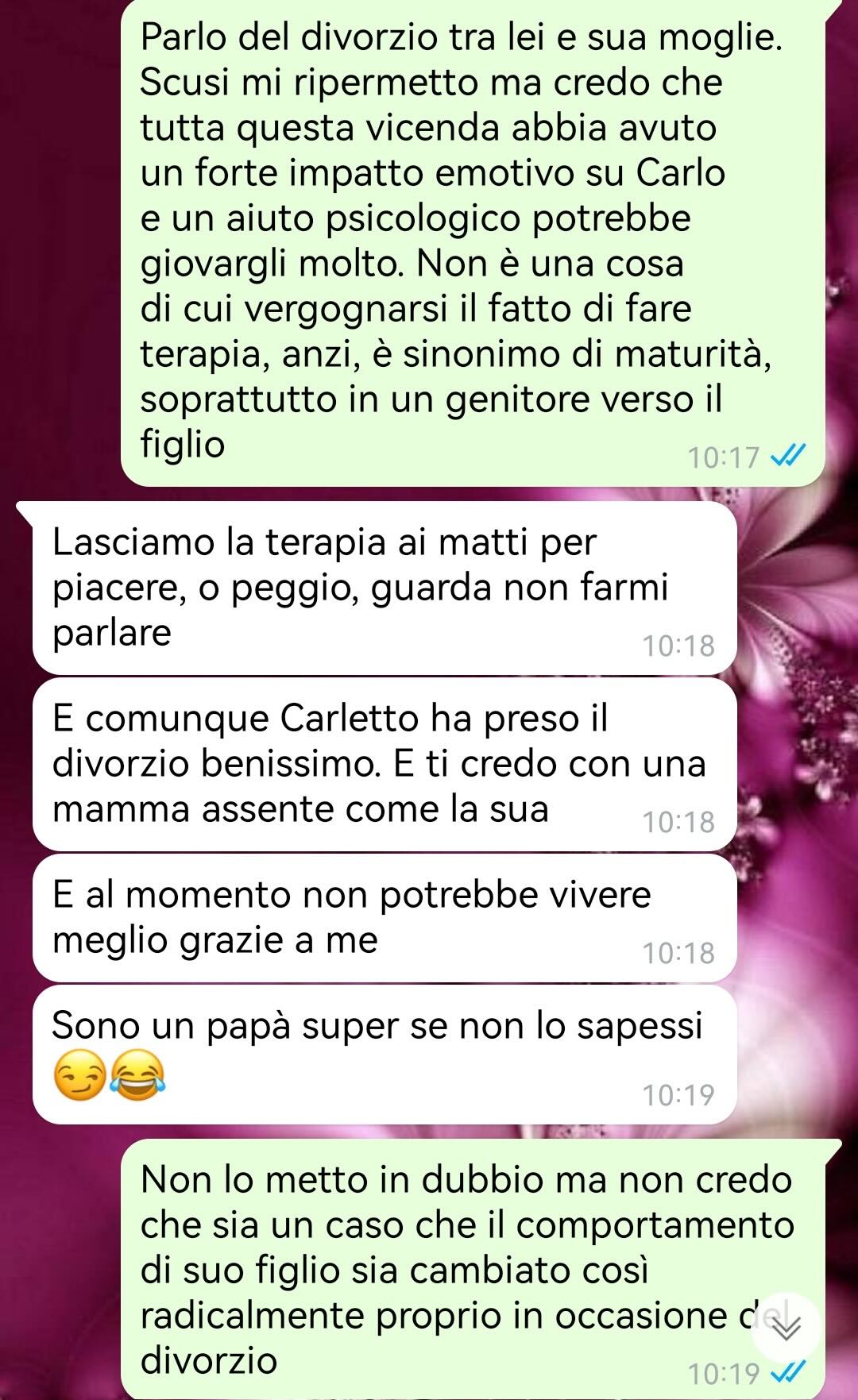The height and width of the screenshot is (1400, 858).
Task: Select message 'E al momento non potrebbe vivere'
Action: click(x=385, y=918)
